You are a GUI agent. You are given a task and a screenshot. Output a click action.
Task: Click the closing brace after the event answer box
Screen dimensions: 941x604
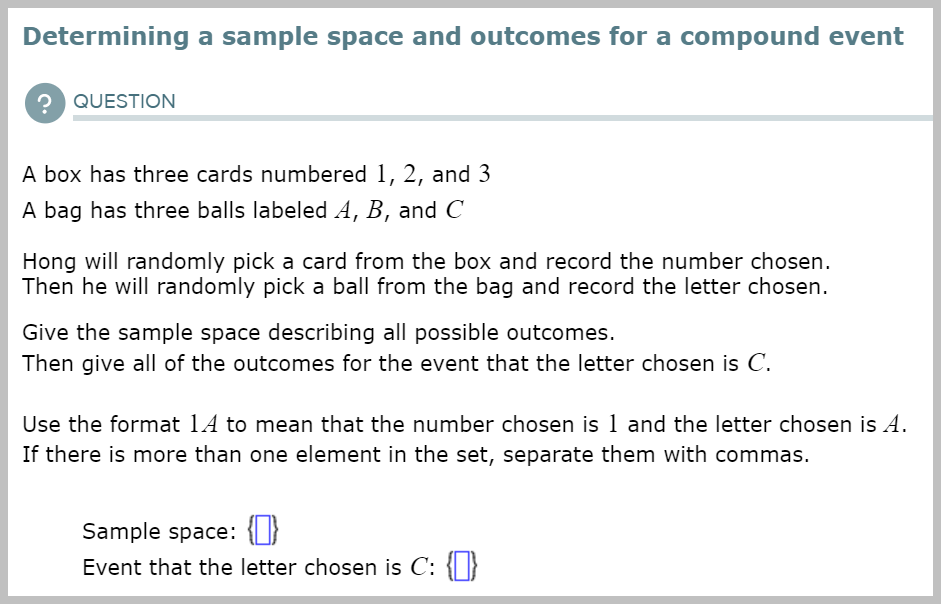474,566
